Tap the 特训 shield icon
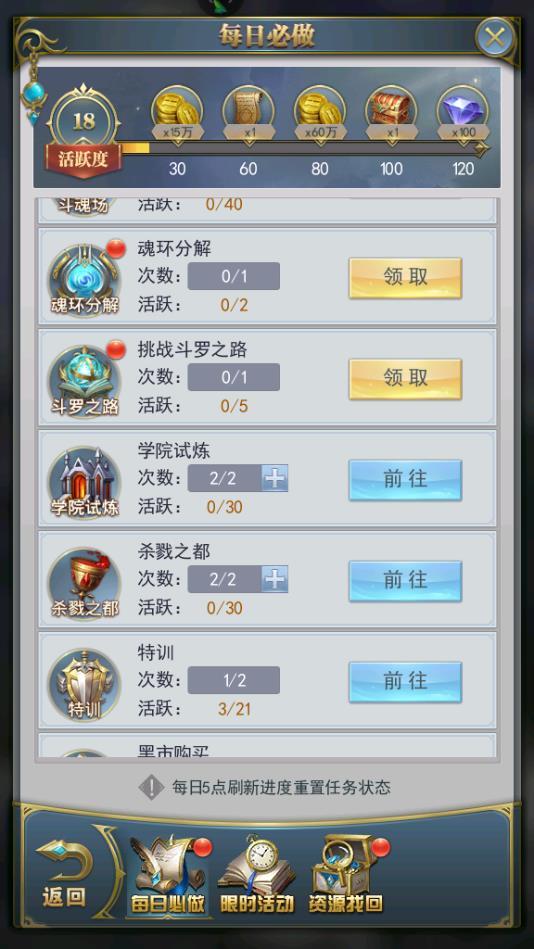The image size is (534, 949). point(84,684)
